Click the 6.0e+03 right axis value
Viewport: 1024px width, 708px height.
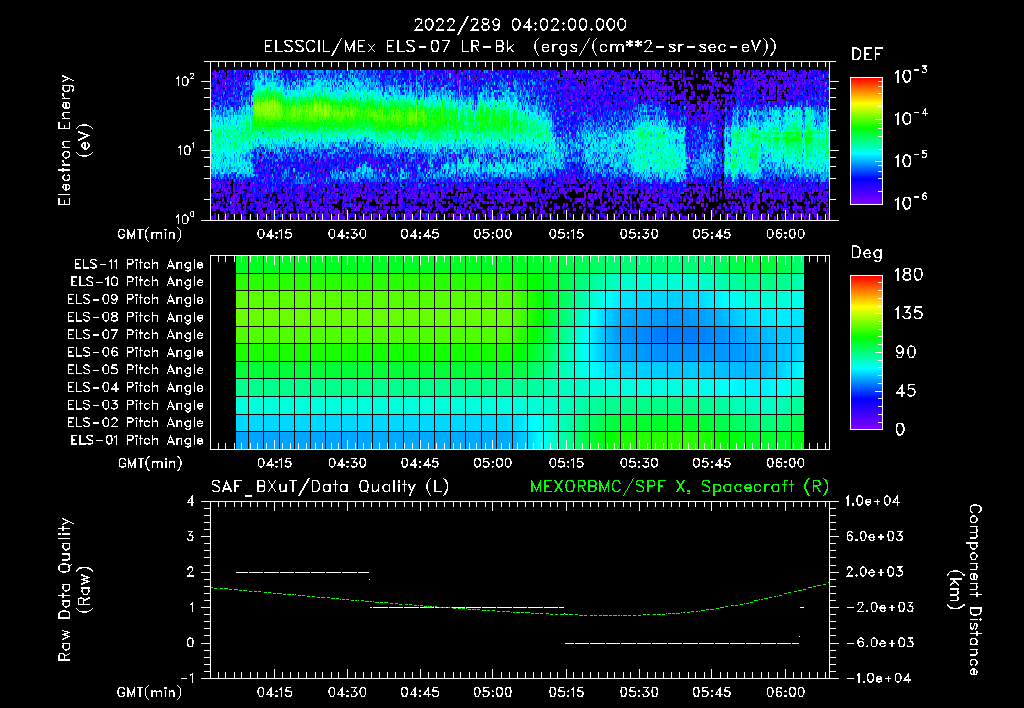click(875, 537)
